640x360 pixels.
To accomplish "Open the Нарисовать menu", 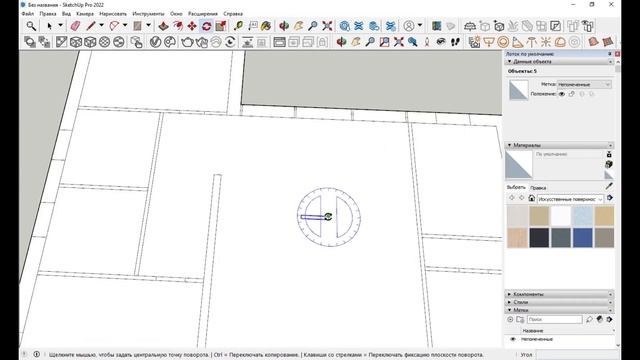I will click(113, 14).
